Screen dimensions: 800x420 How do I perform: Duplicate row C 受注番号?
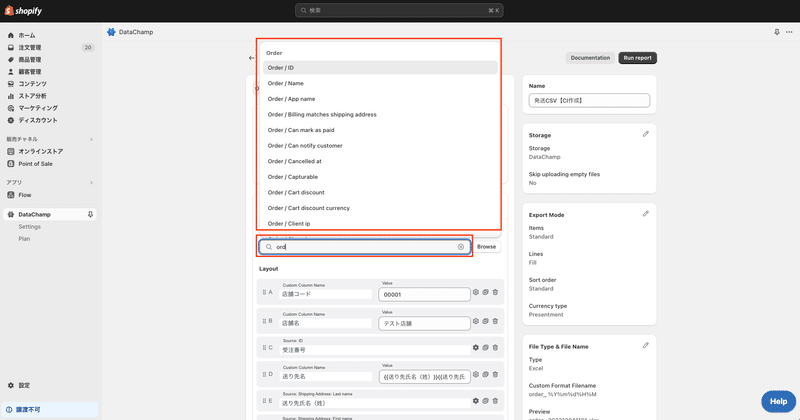point(486,348)
